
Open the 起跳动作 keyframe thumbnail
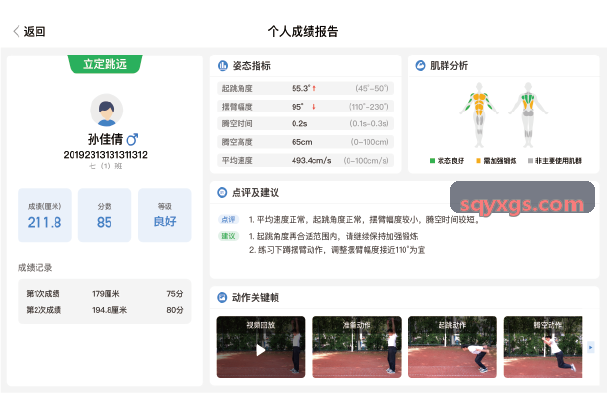click(x=453, y=347)
